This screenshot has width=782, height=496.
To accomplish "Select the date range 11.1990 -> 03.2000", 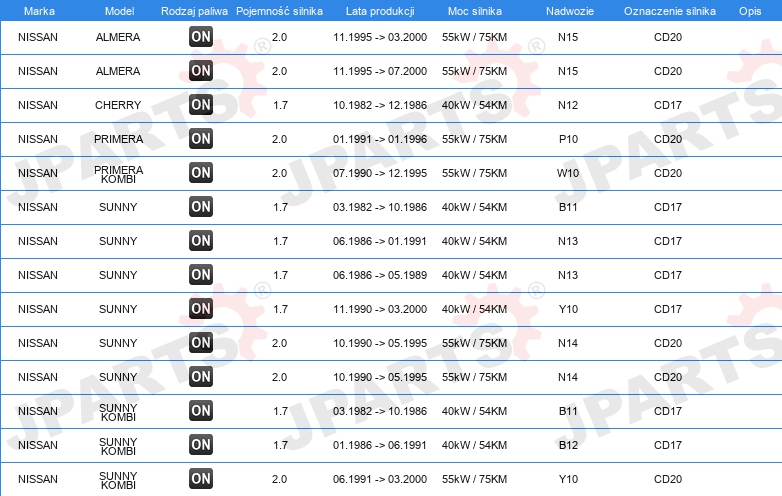I will [380, 309].
